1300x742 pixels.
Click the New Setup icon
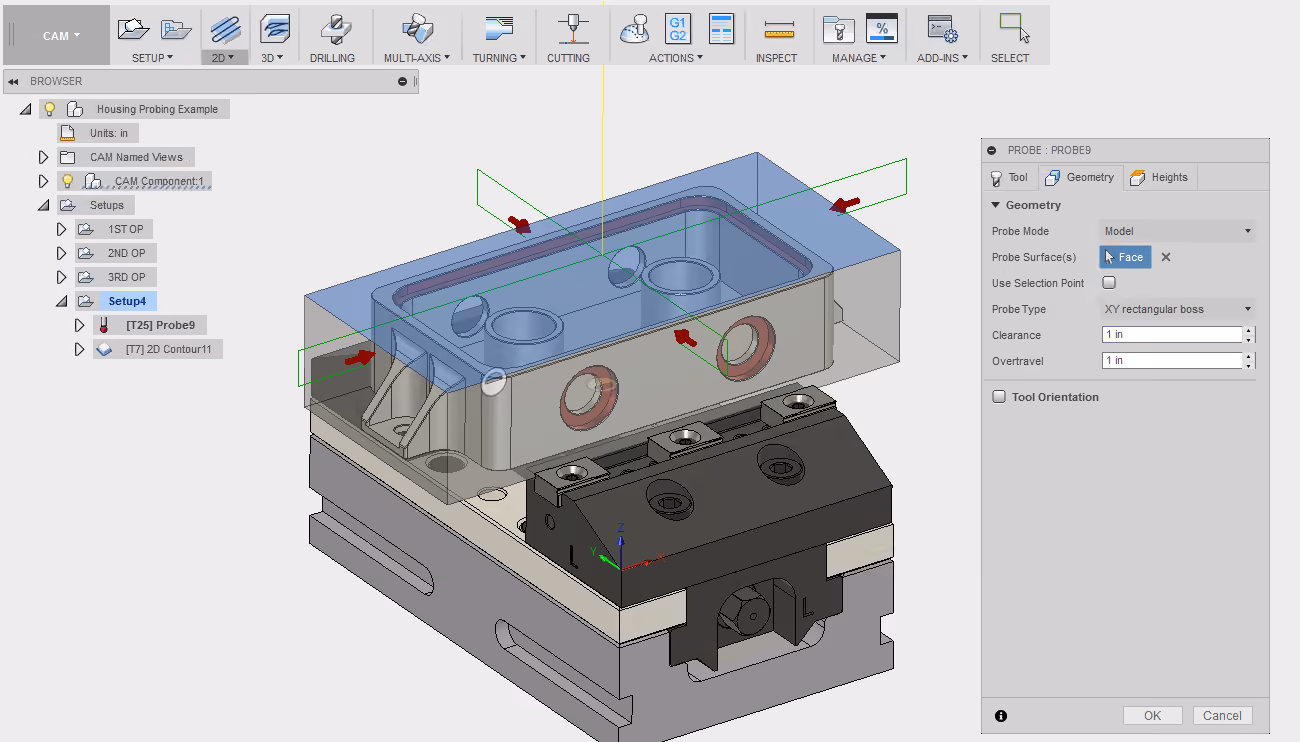pyautogui.click(x=133, y=29)
